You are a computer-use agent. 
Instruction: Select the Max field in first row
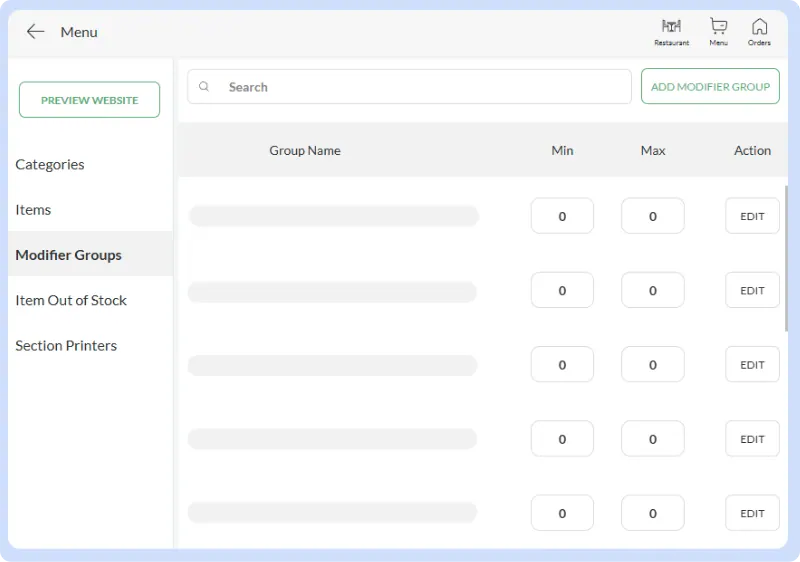pos(653,216)
